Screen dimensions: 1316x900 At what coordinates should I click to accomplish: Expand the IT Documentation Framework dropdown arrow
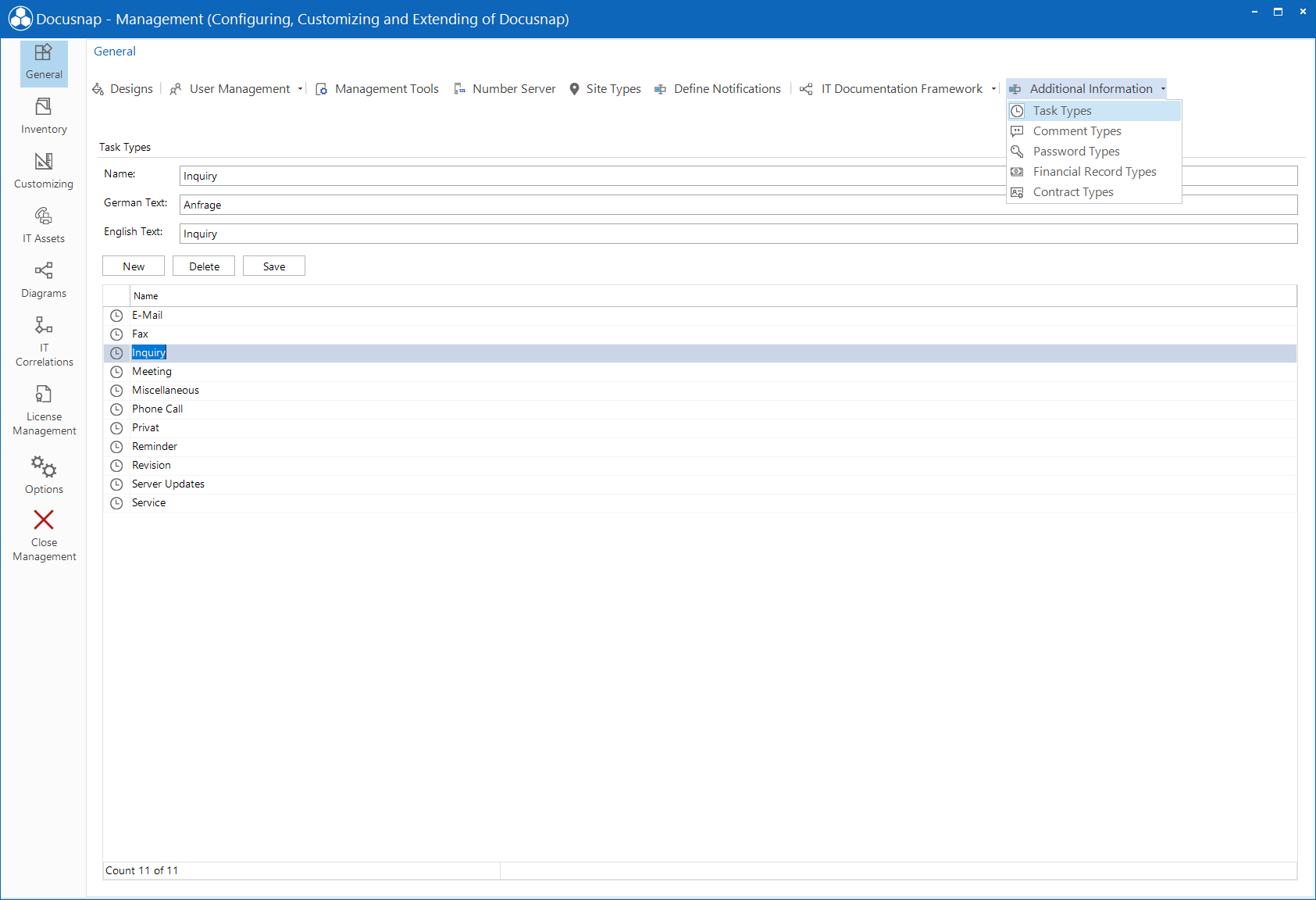[993, 89]
